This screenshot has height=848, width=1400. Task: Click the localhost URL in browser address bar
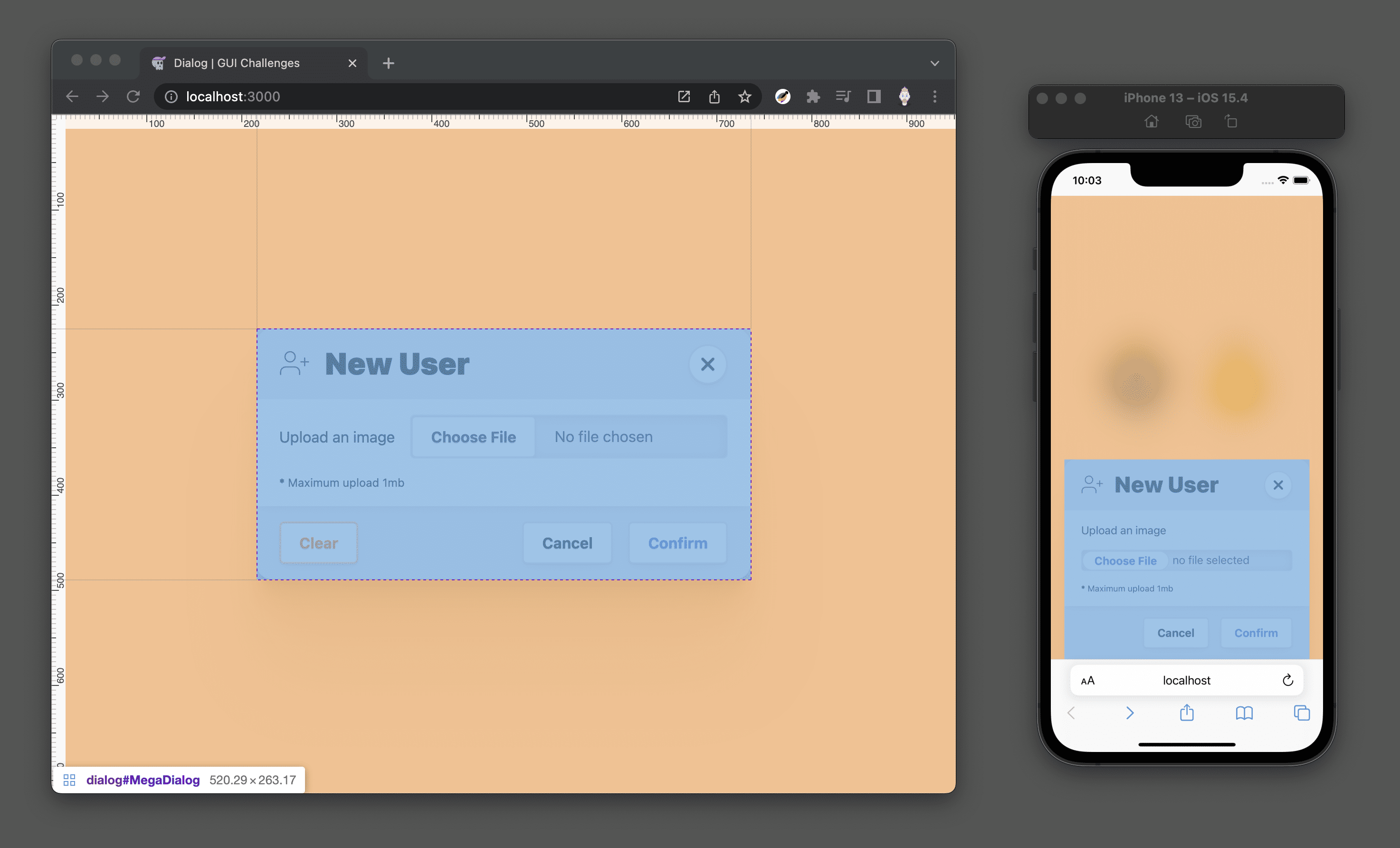(232, 96)
